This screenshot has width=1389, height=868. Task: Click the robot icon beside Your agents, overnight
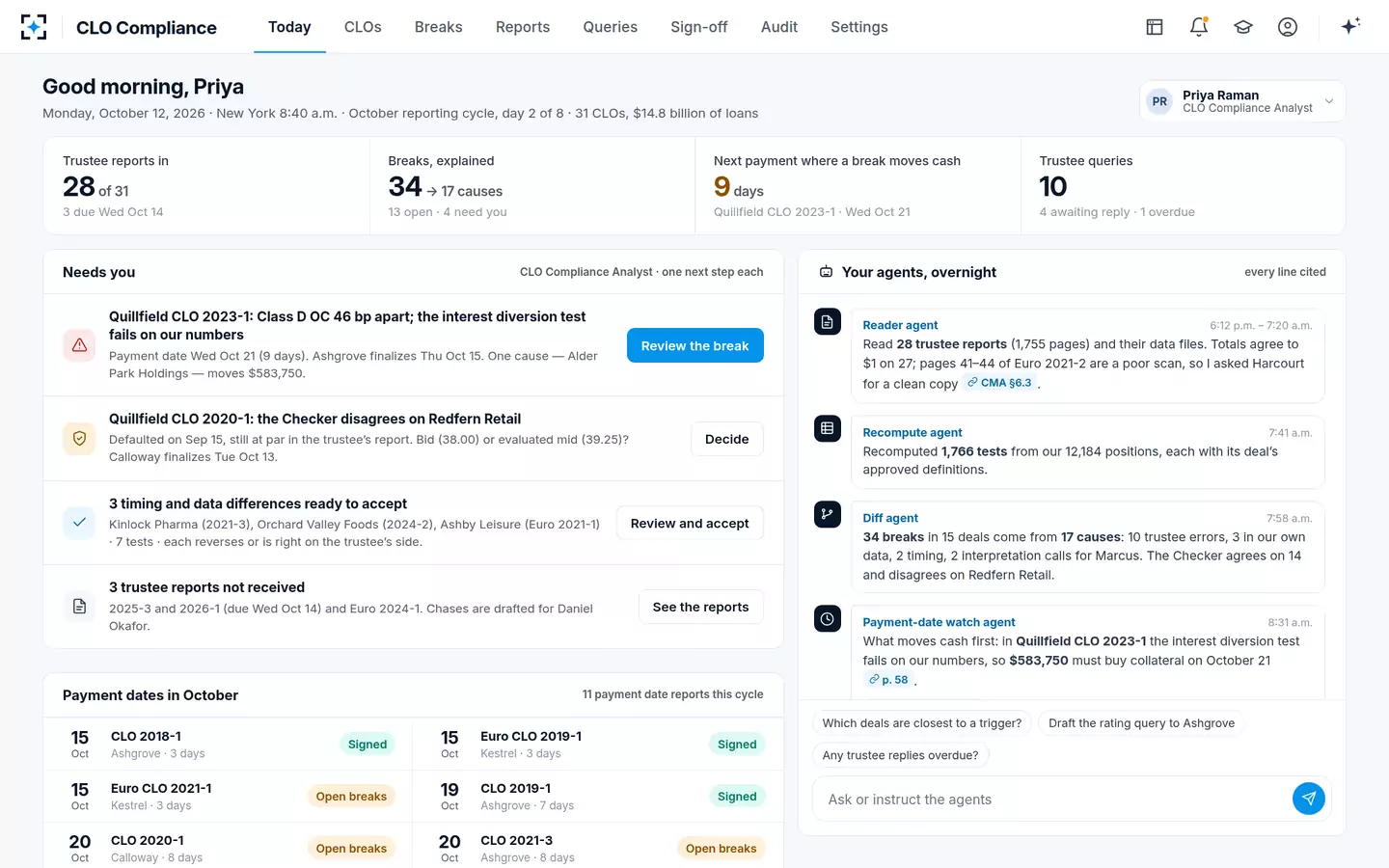coord(826,272)
